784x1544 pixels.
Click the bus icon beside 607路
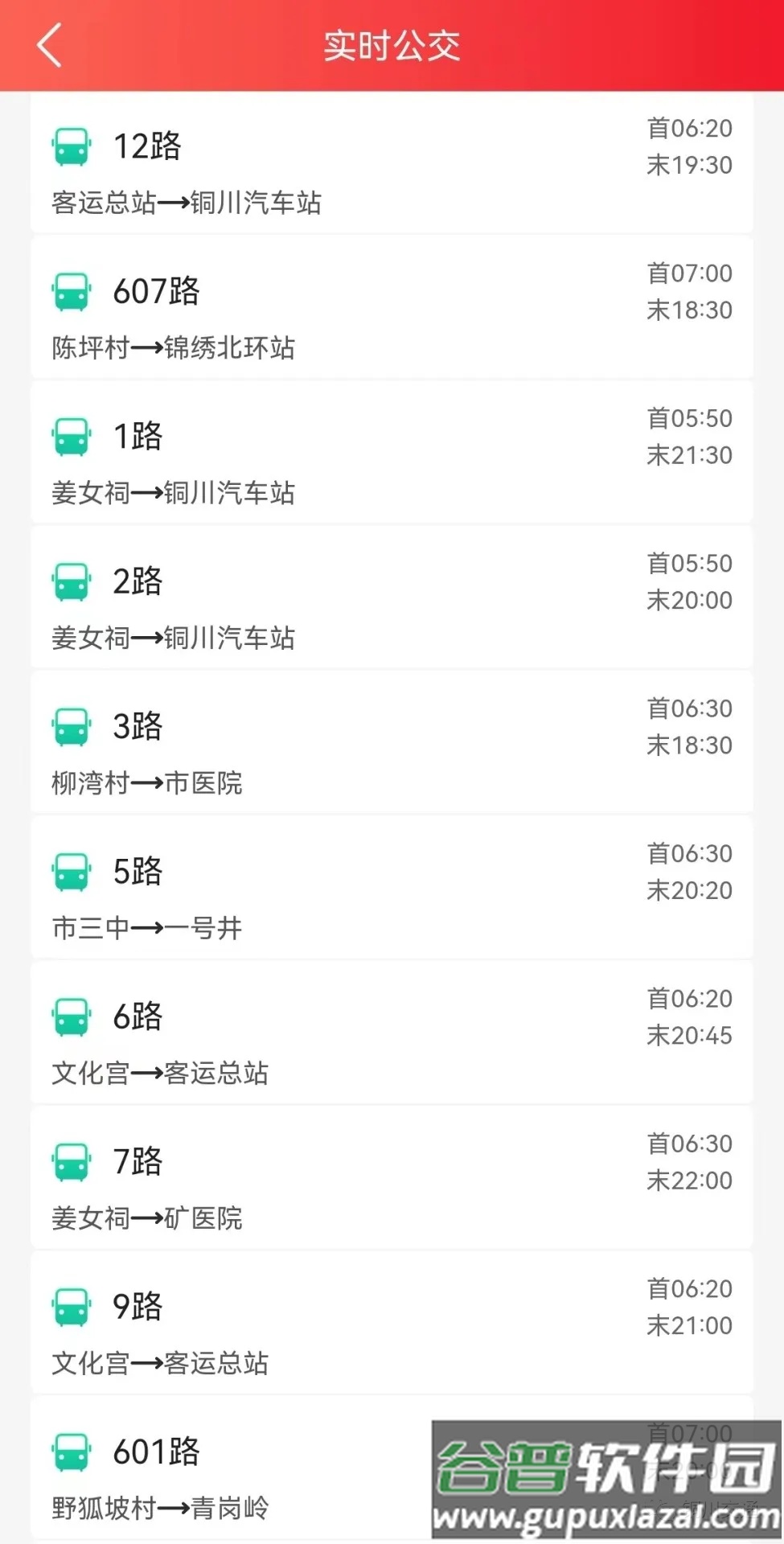[x=72, y=291]
